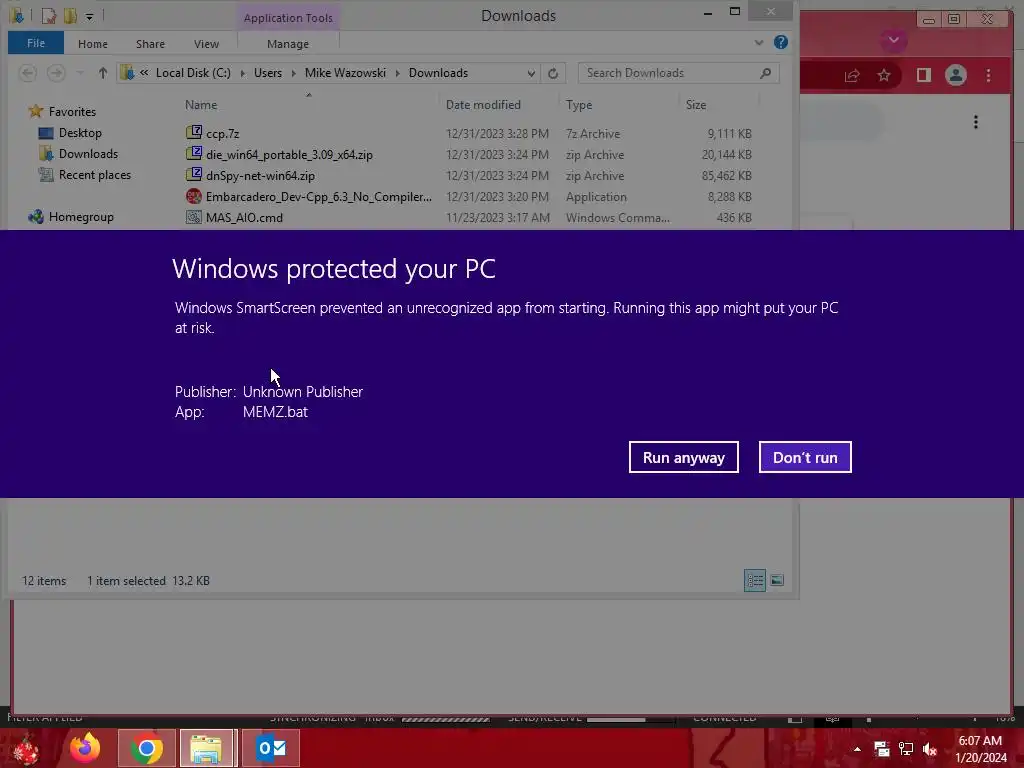Screen dimensions: 1024x768
Task: Select Embarcadero_Dev-Cpp installer icon
Action: (193, 196)
